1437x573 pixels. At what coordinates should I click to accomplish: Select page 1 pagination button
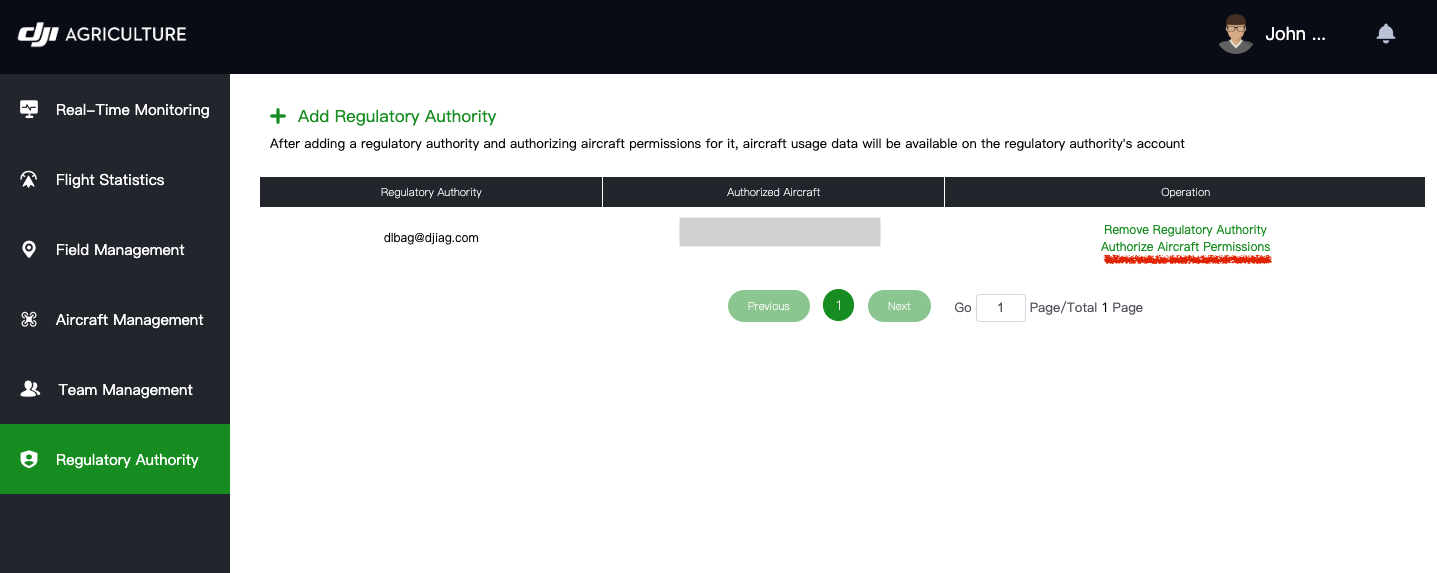pyautogui.click(x=838, y=306)
